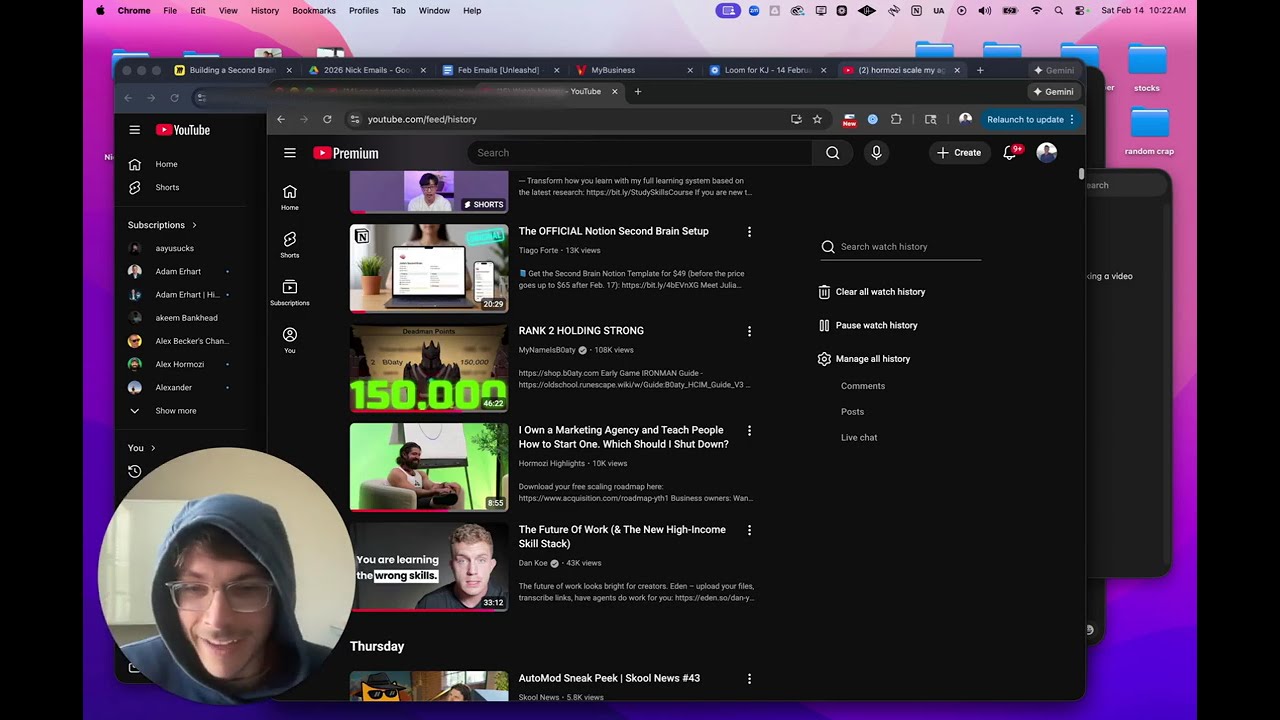The width and height of the screenshot is (1280, 720).
Task: Open Alex Hormozi subscription in back window
Action: (x=179, y=364)
